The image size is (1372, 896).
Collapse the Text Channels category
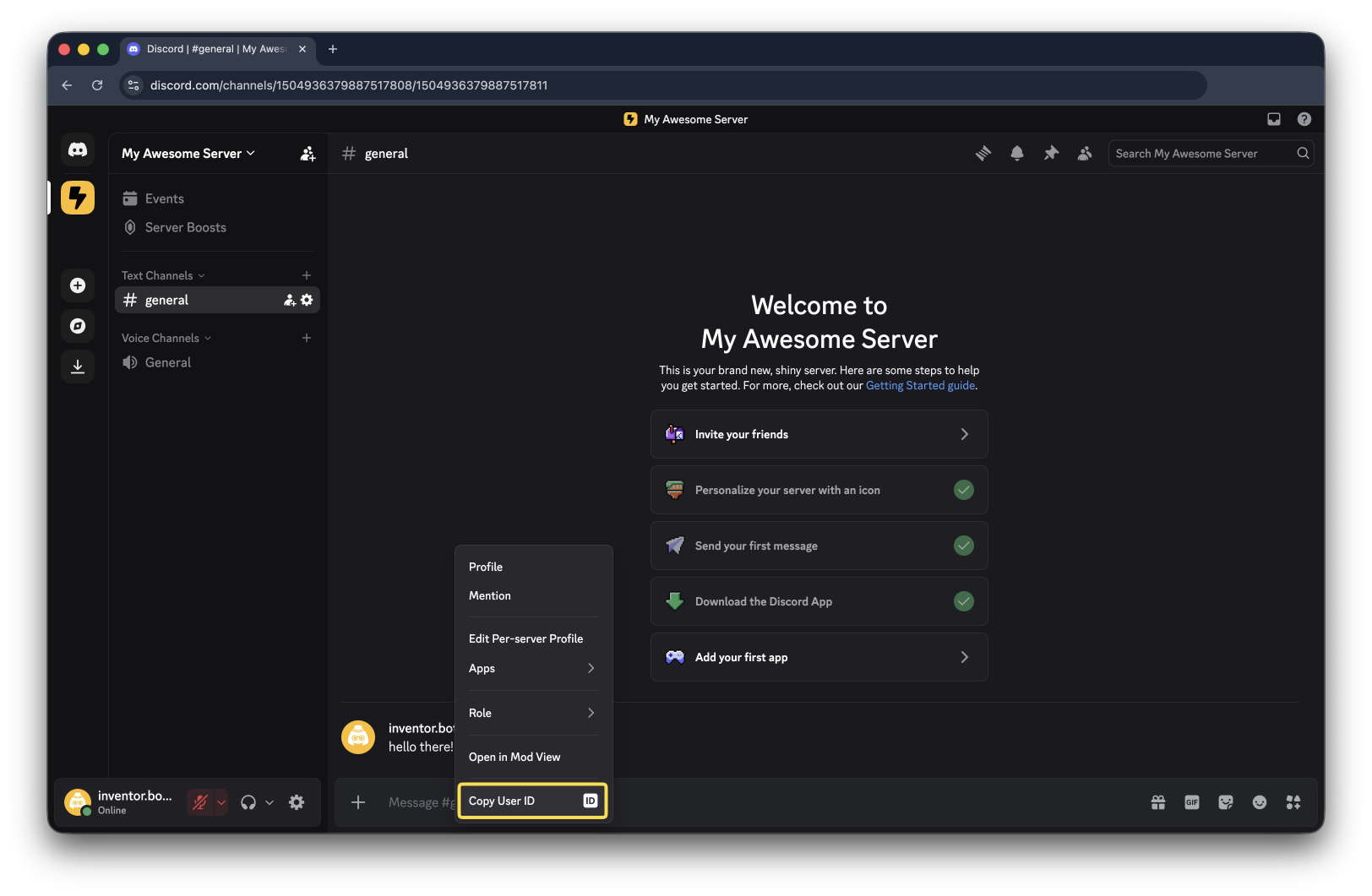tap(163, 275)
